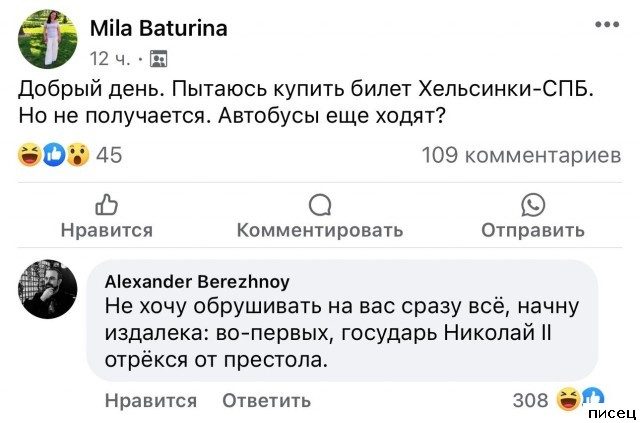This screenshot has width=640, height=423.
Task: Click the WhatsApp send icon
Action: [x=533, y=206]
